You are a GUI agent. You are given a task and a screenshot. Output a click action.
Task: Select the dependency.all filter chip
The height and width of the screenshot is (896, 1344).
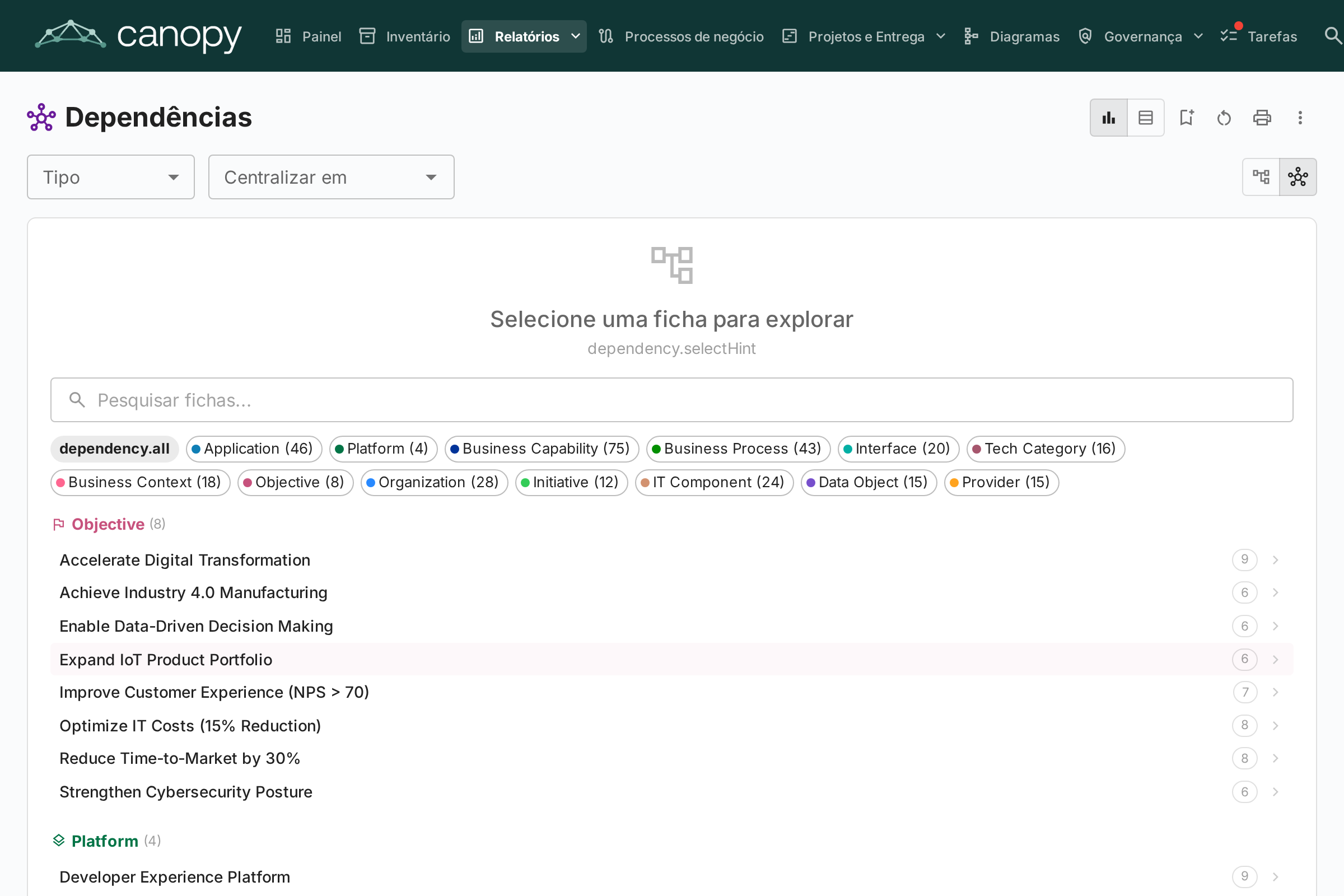[x=114, y=449]
